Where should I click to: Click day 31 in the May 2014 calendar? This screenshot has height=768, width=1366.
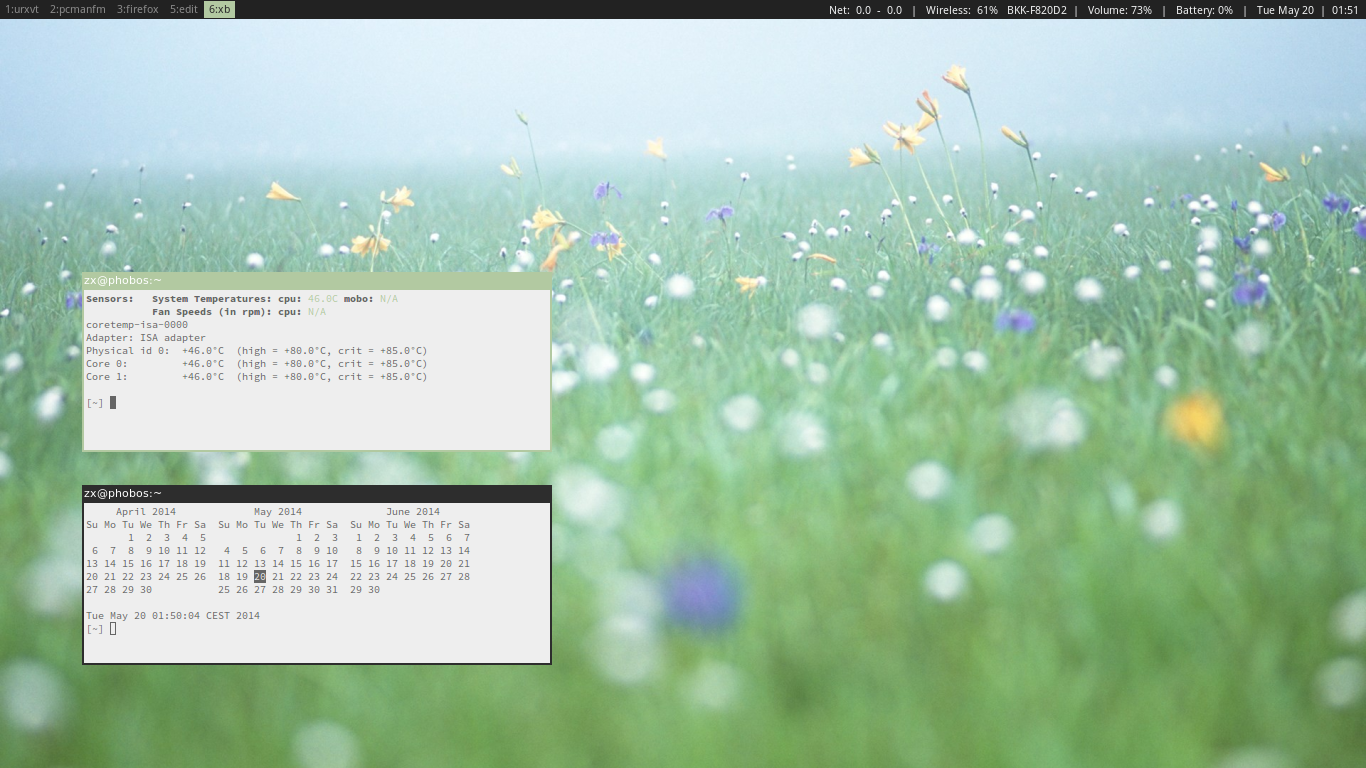coord(332,590)
